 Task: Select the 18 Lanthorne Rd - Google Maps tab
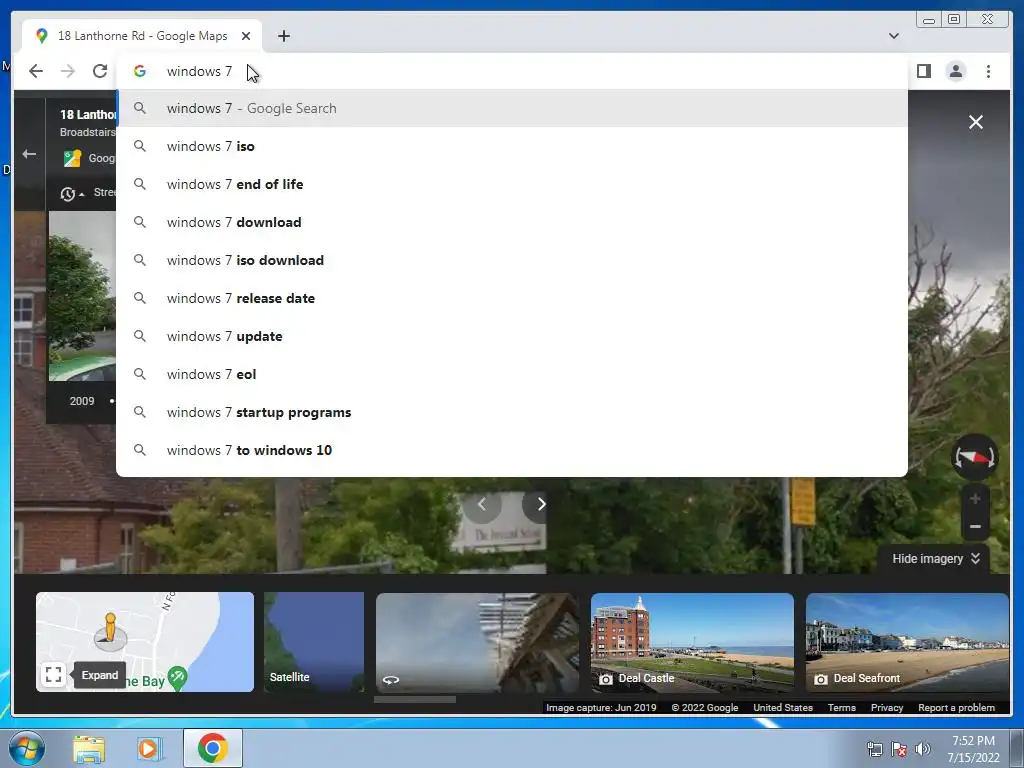click(142, 36)
